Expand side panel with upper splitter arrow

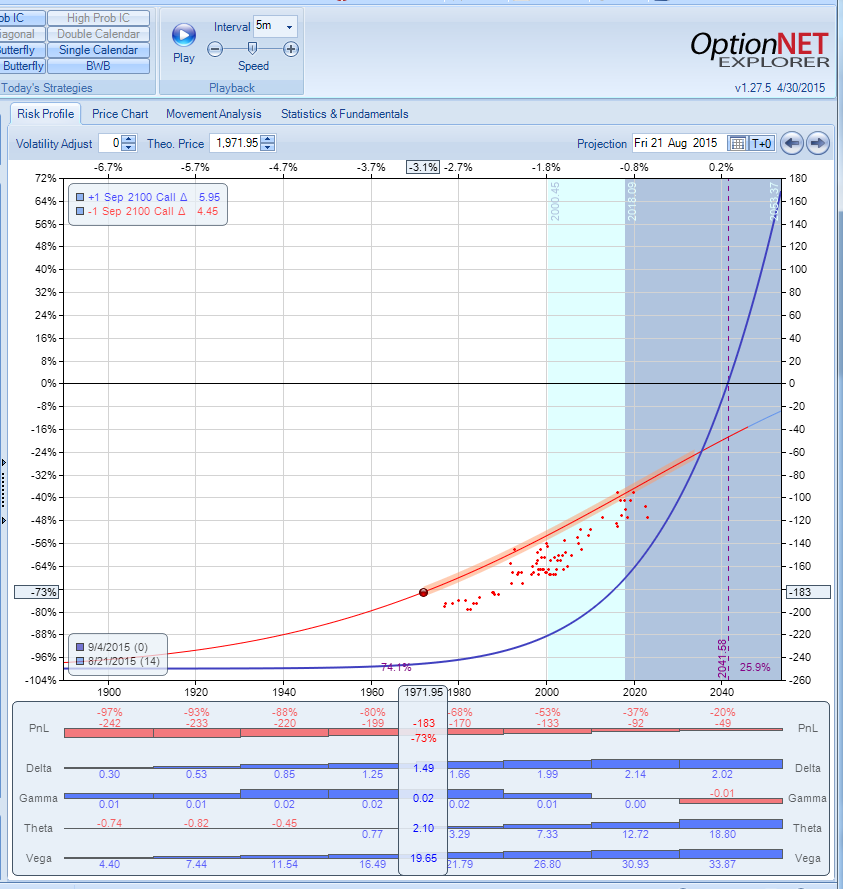point(4,463)
